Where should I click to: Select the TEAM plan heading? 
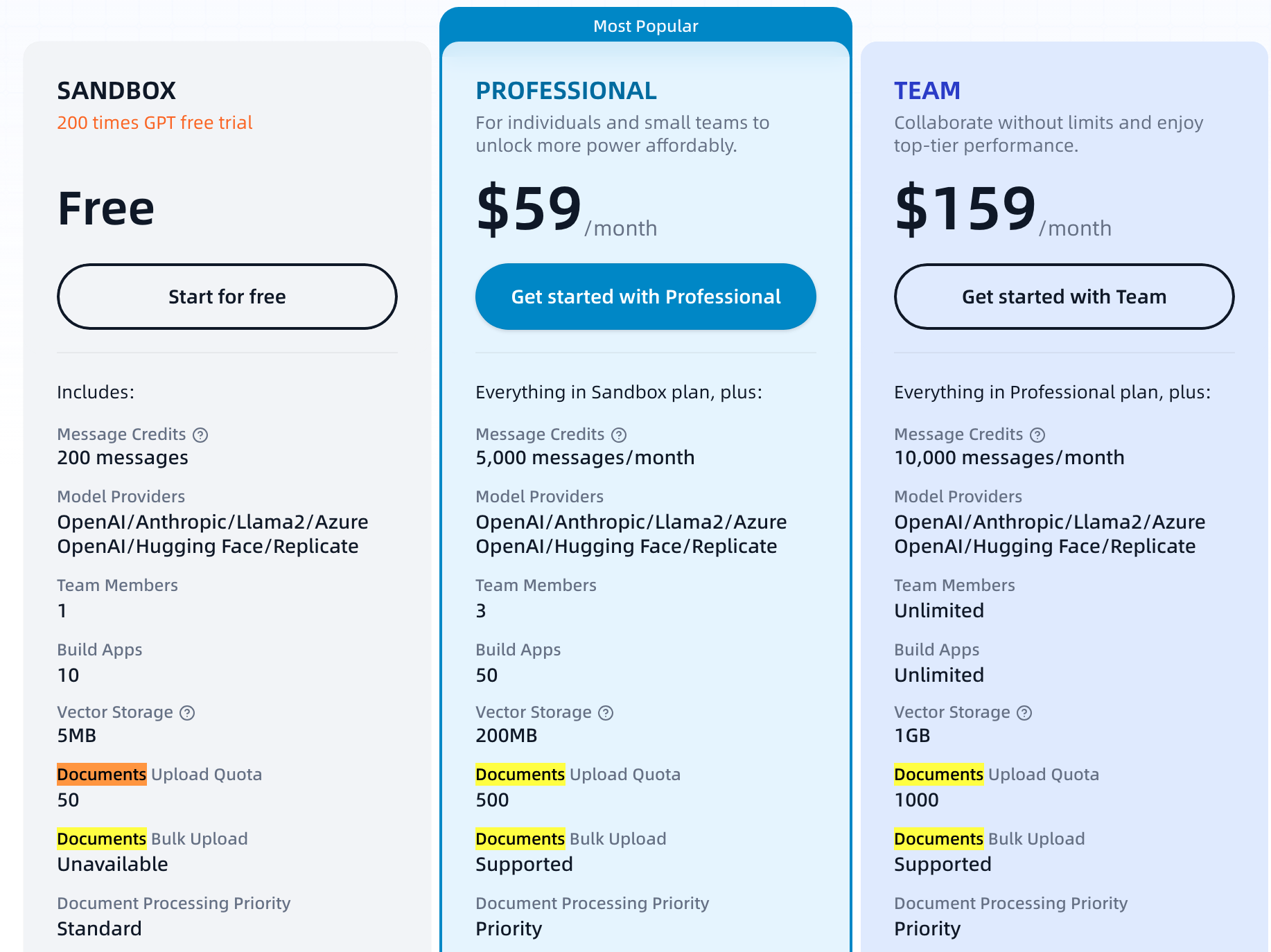pyautogui.click(x=927, y=91)
